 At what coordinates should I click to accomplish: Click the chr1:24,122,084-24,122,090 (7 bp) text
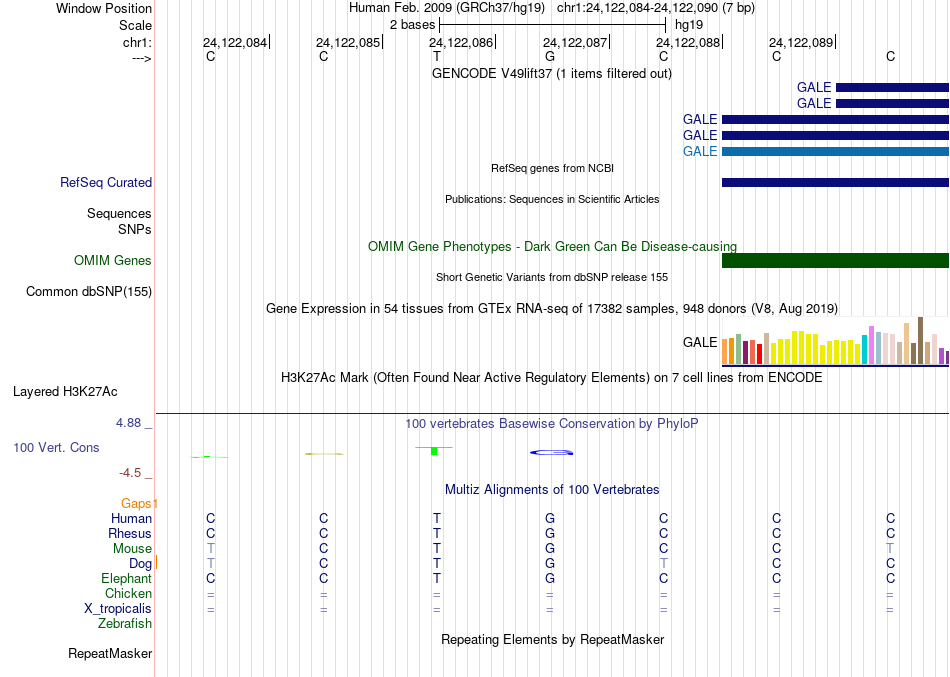[x=656, y=8]
